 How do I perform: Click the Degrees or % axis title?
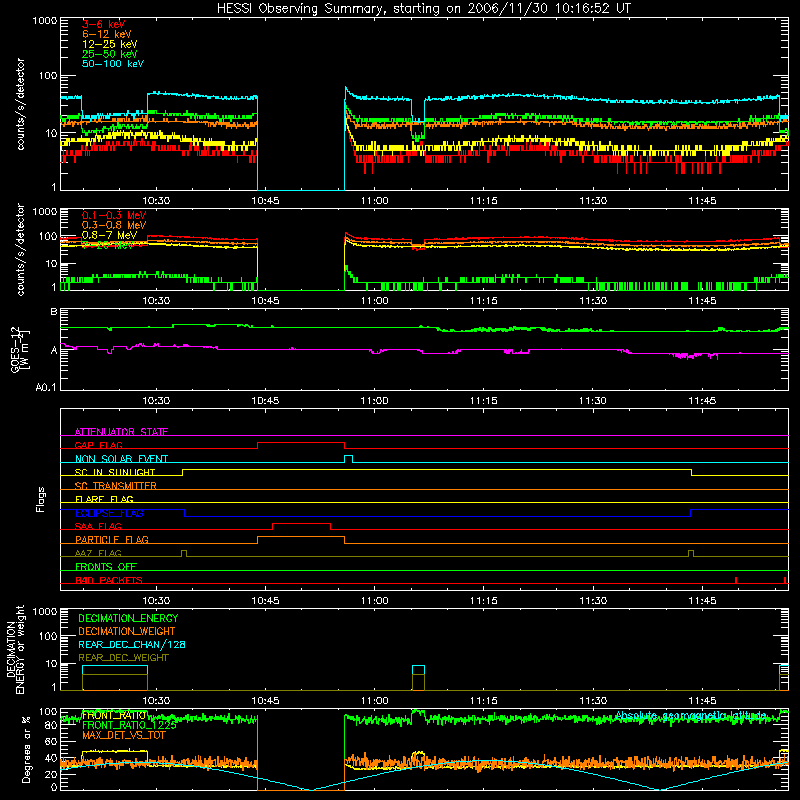tap(26, 749)
